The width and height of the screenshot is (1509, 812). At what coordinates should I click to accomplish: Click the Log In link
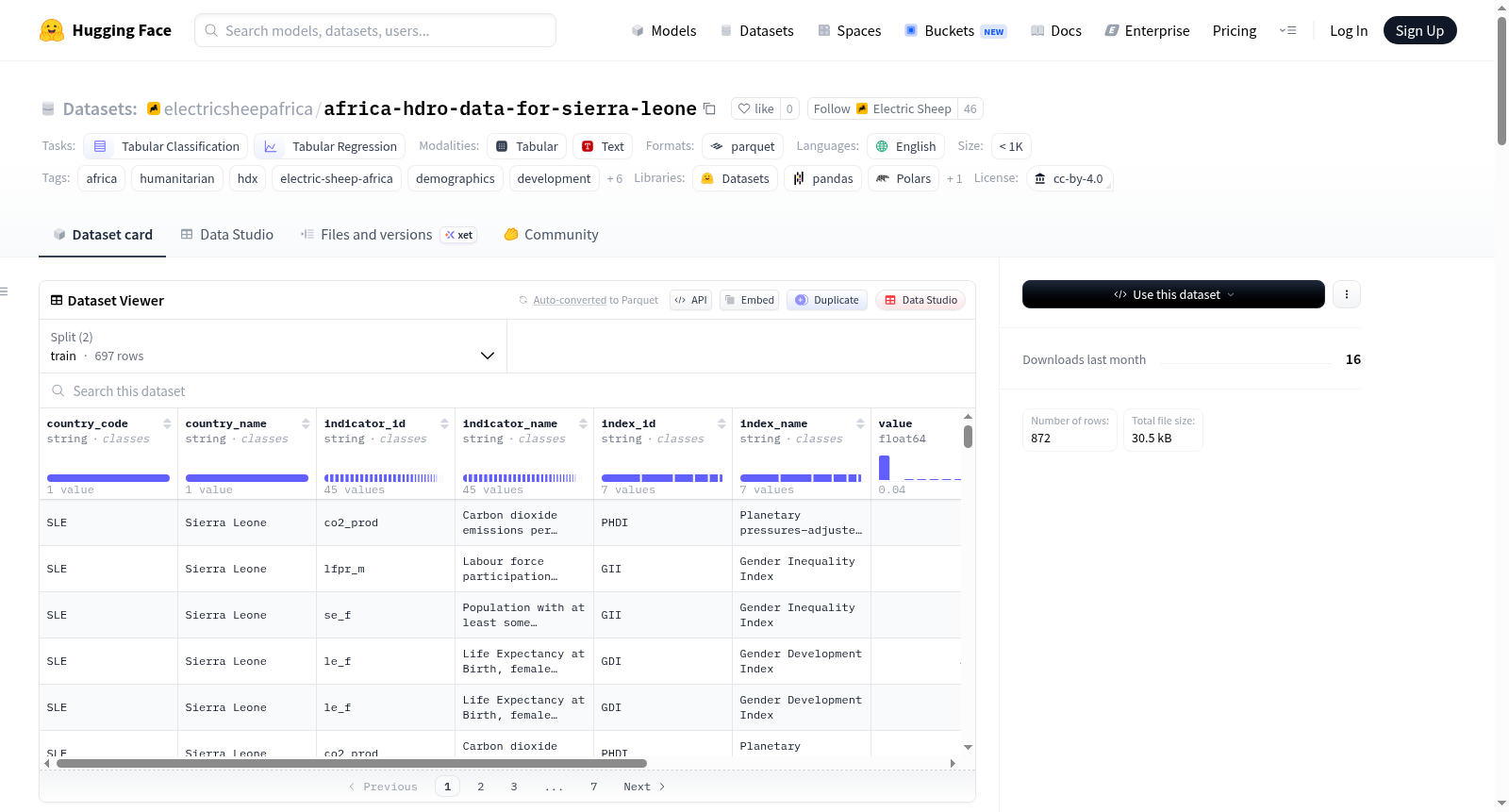(1349, 30)
